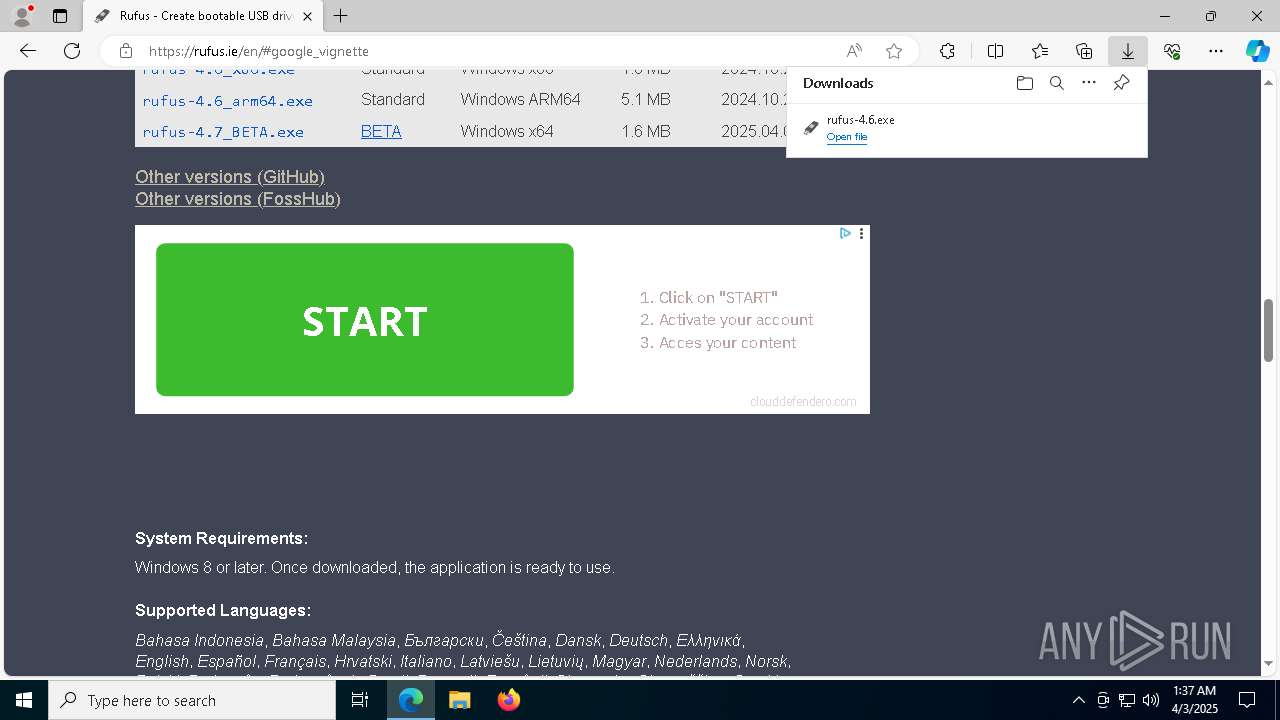Click the green START ad button

click(365, 320)
